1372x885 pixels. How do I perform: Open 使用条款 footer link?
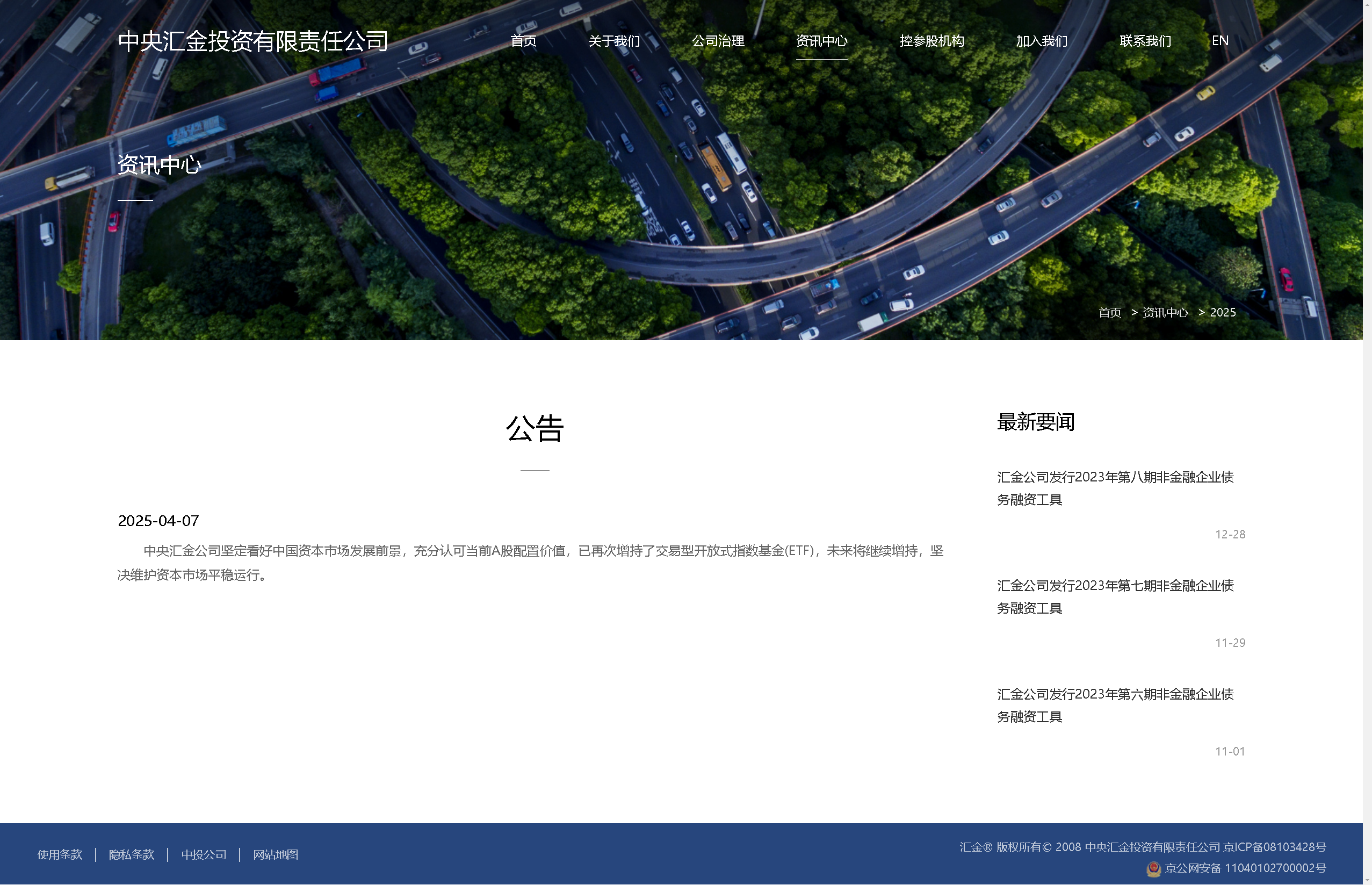[60, 854]
